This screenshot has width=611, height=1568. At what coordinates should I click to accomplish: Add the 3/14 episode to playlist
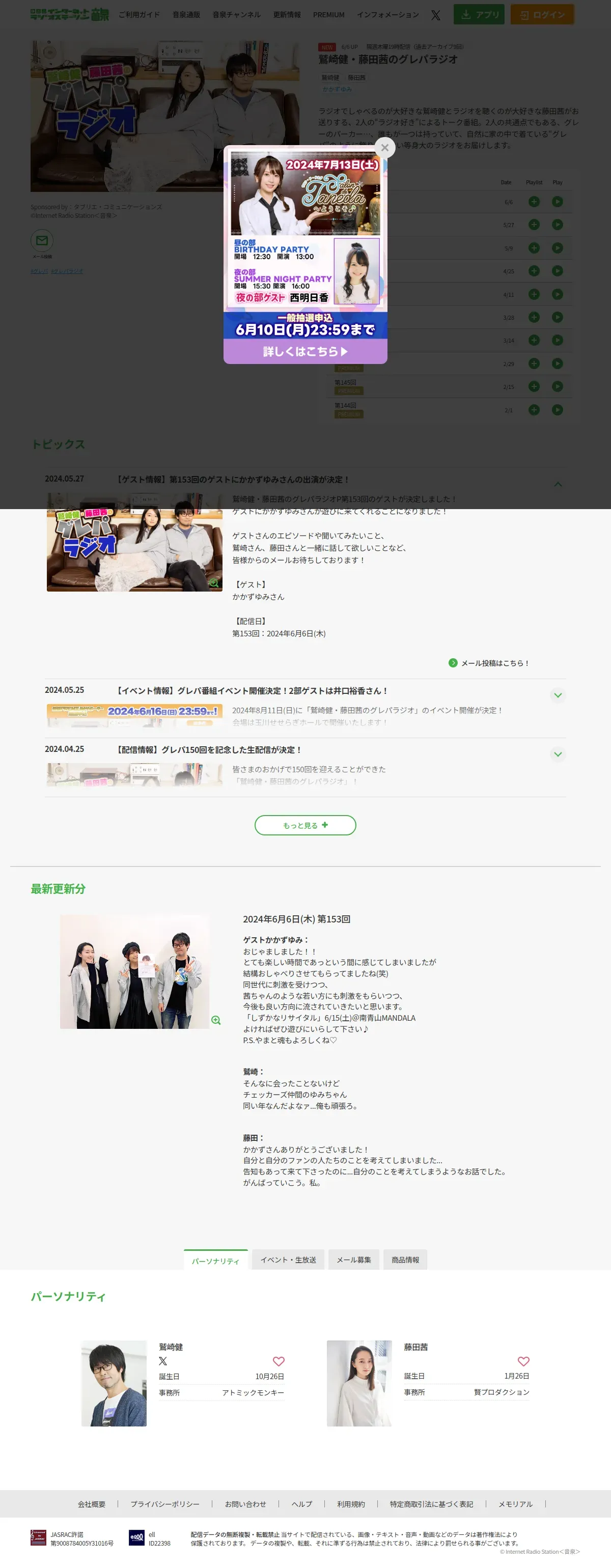(x=534, y=340)
